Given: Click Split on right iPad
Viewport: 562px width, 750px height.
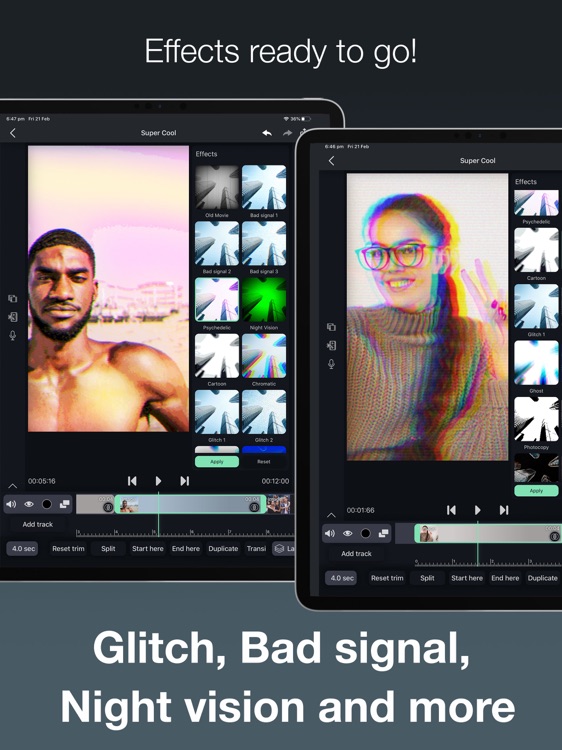Looking at the screenshot, I should 427,578.
